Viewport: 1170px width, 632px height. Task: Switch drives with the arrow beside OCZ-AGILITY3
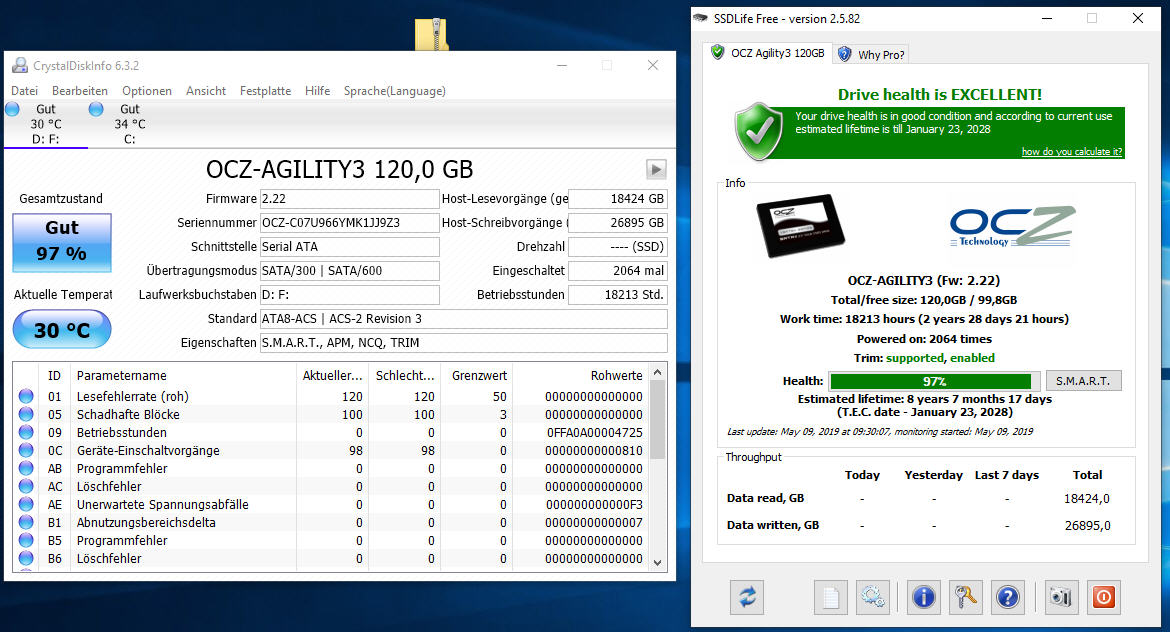[655, 169]
